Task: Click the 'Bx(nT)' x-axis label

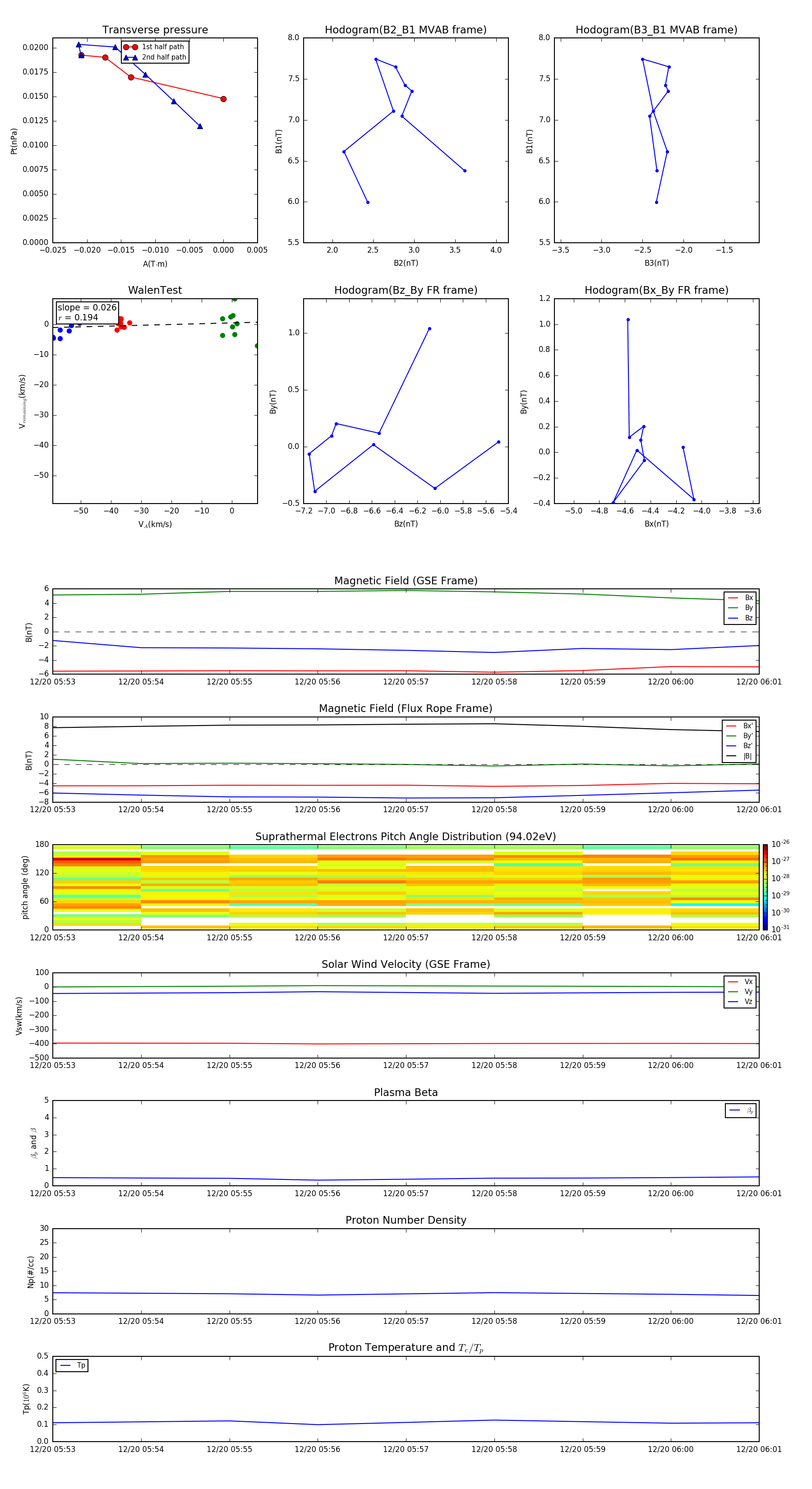Action: coord(656,524)
